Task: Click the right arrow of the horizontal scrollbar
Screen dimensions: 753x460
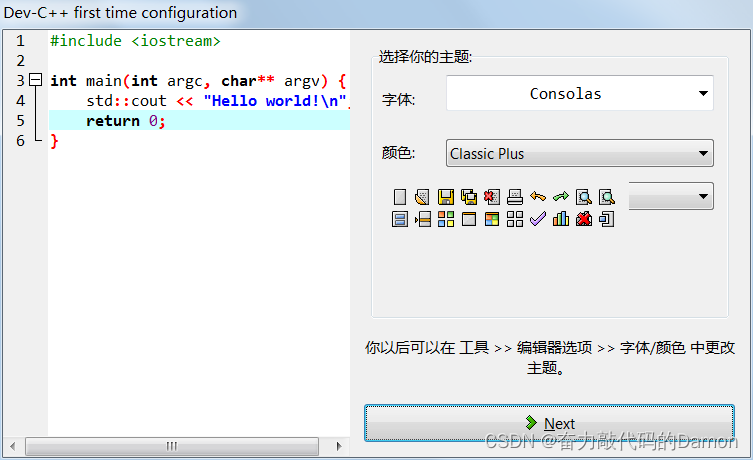Action: click(x=339, y=446)
